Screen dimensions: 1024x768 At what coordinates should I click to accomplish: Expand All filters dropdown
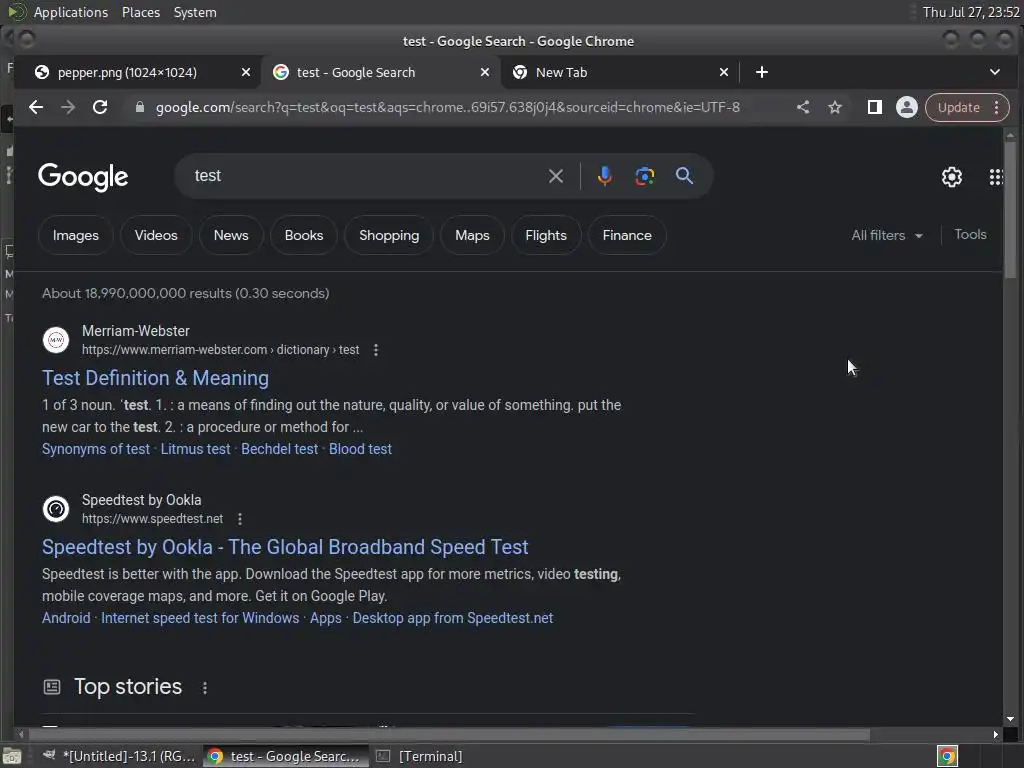[x=887, y=235]
